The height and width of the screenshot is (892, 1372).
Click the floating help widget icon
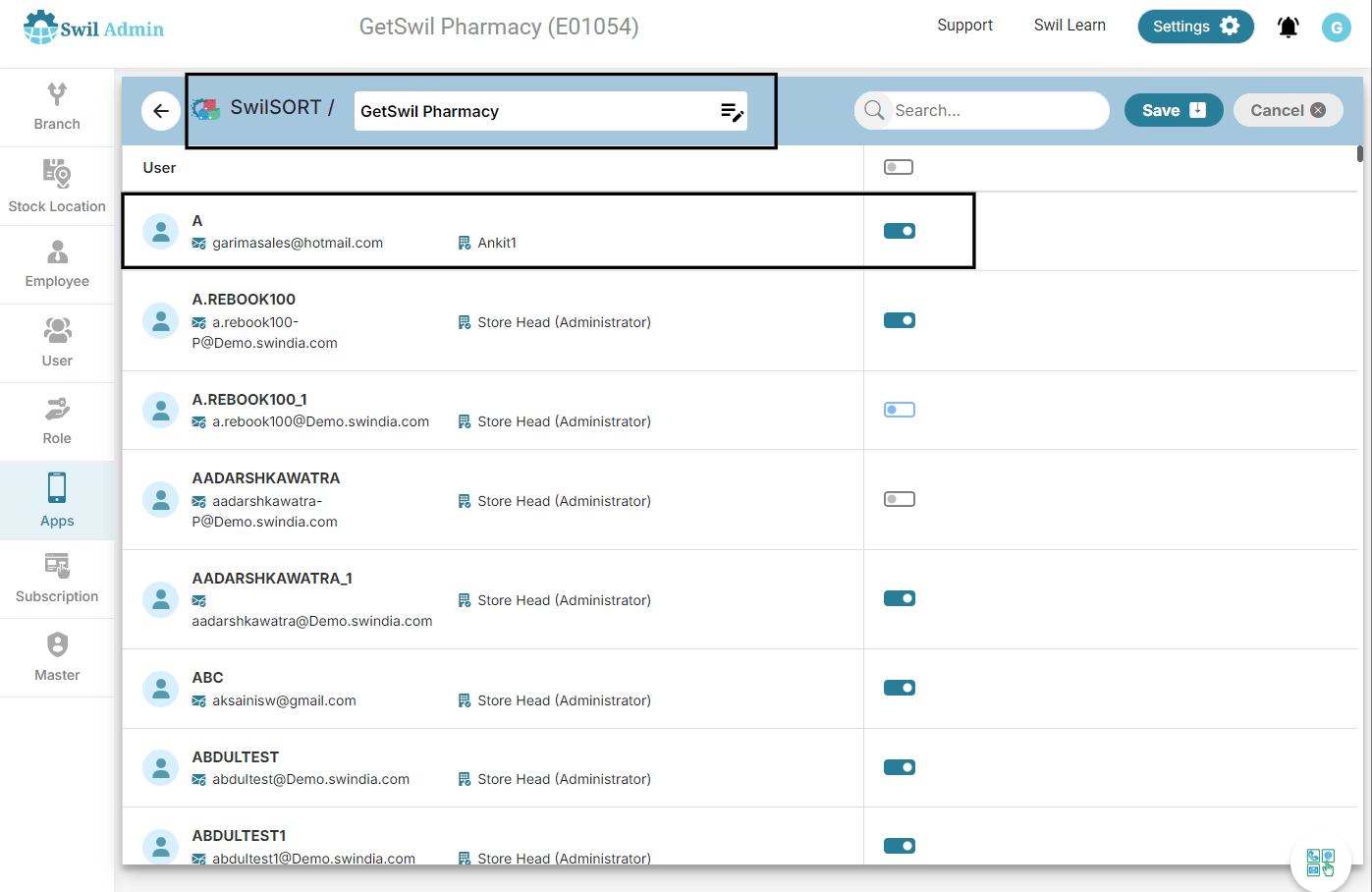pos(1321,863)
